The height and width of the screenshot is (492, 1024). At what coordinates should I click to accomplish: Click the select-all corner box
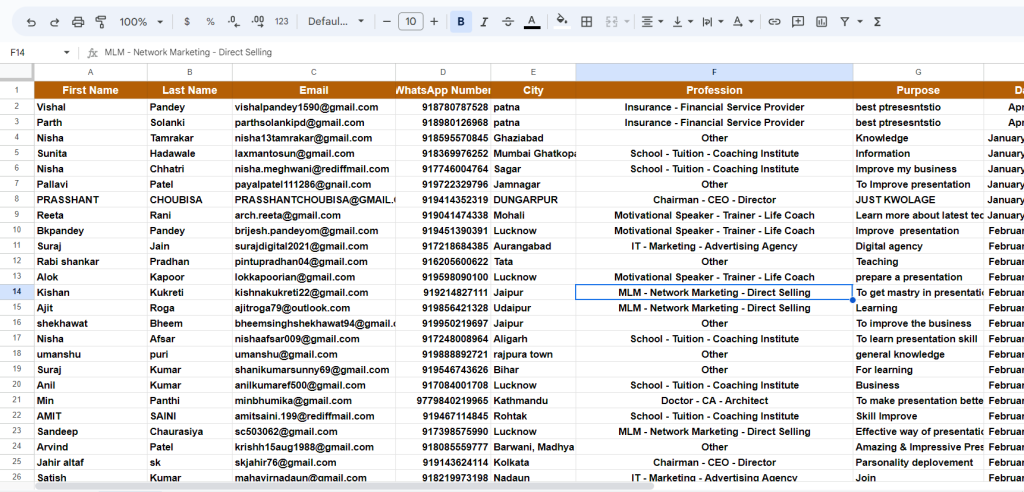point(17,72)
